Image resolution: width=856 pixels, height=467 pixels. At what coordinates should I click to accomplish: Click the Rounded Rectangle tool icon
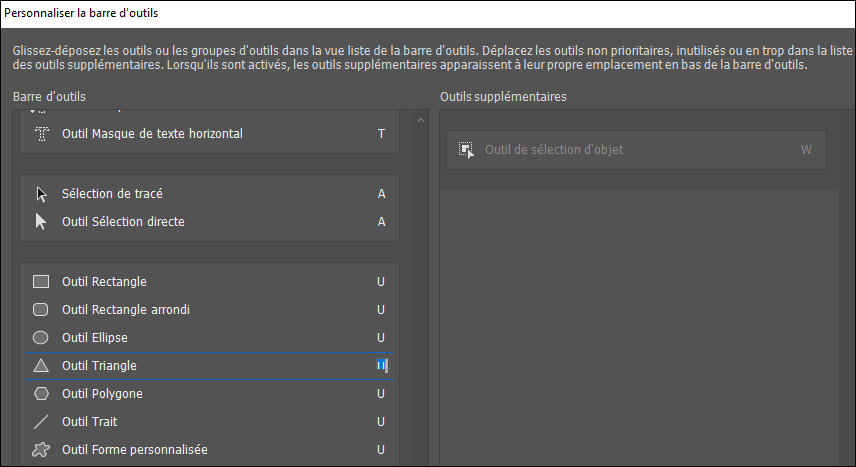[x=41, y=310]
